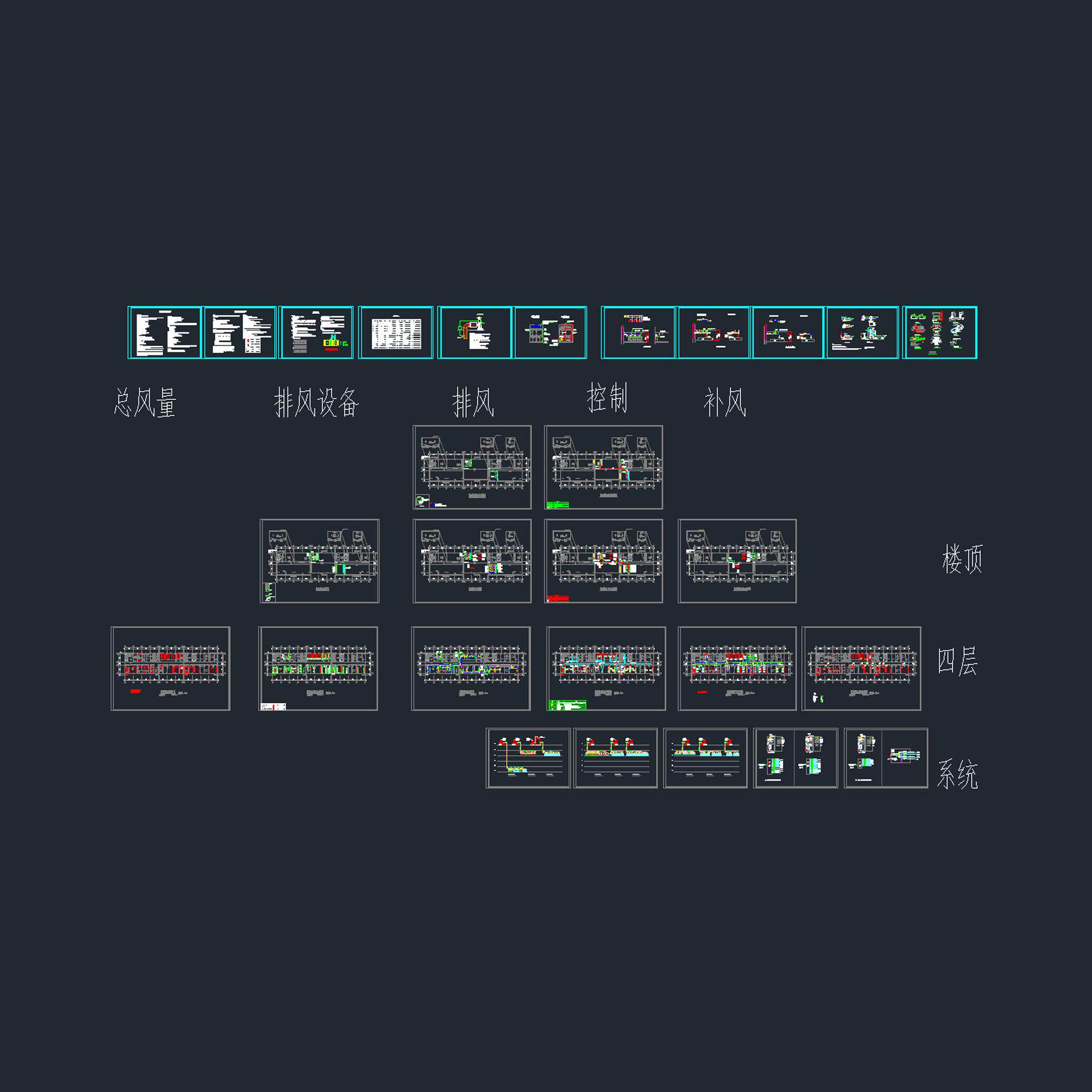
Task: Select the 四层 plan sheet under 总风量
Action: tap(171, 668)
